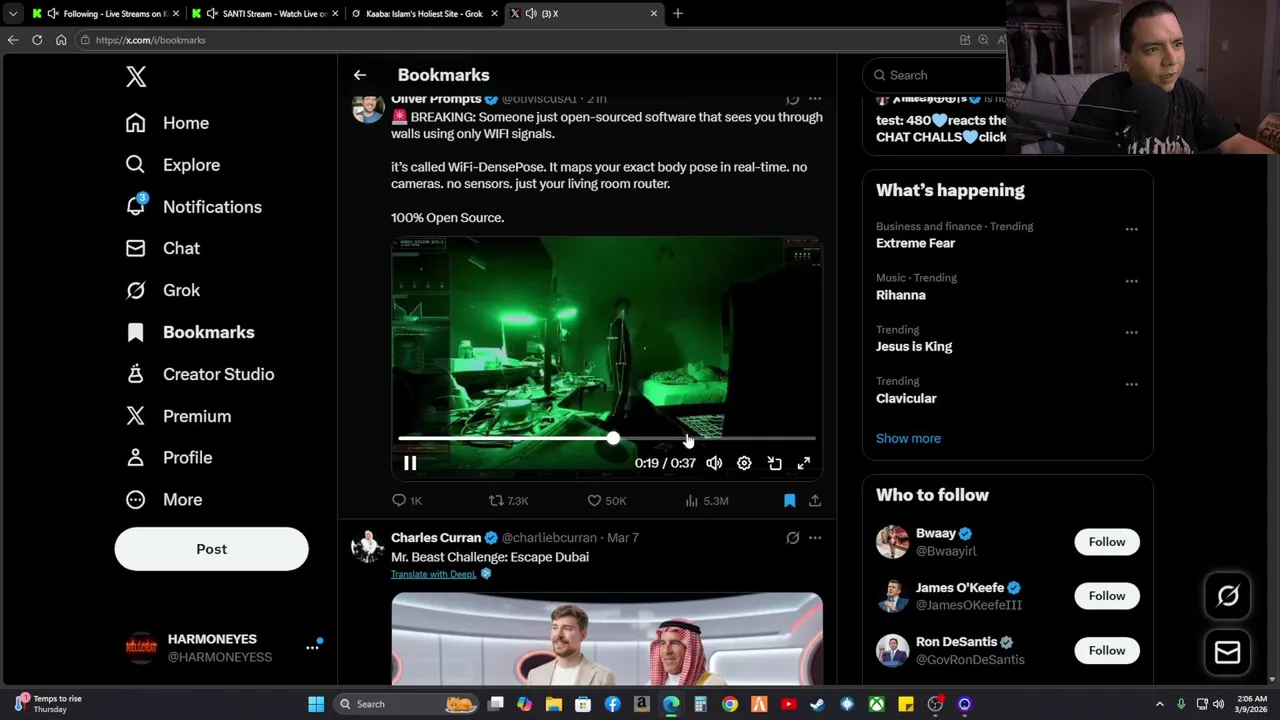Open Windows Start menu
Viewport: 1280px width, 720px height.
click(x=316, y=704)
